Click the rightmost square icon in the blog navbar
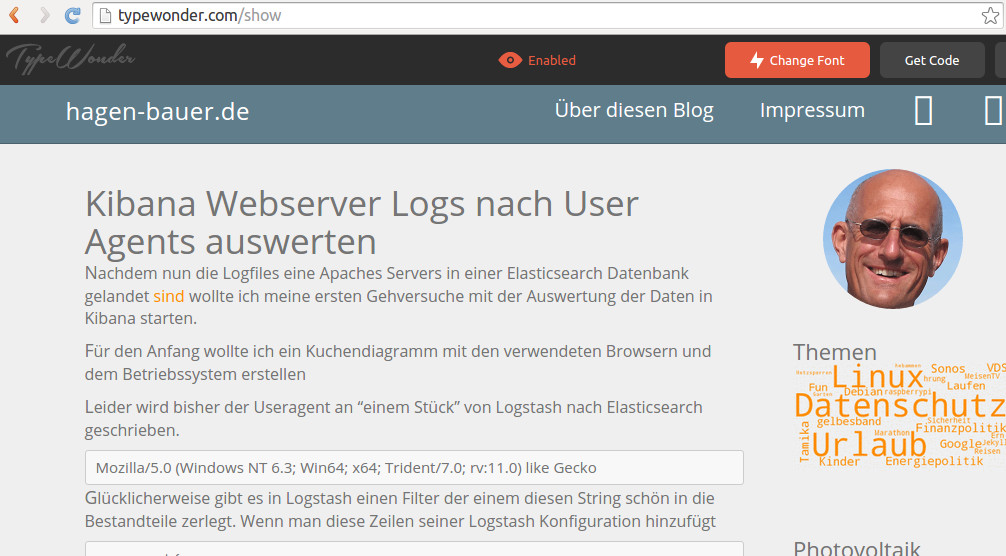The width and height of the screenshot is (1006, 556). (x=992, y=111)
